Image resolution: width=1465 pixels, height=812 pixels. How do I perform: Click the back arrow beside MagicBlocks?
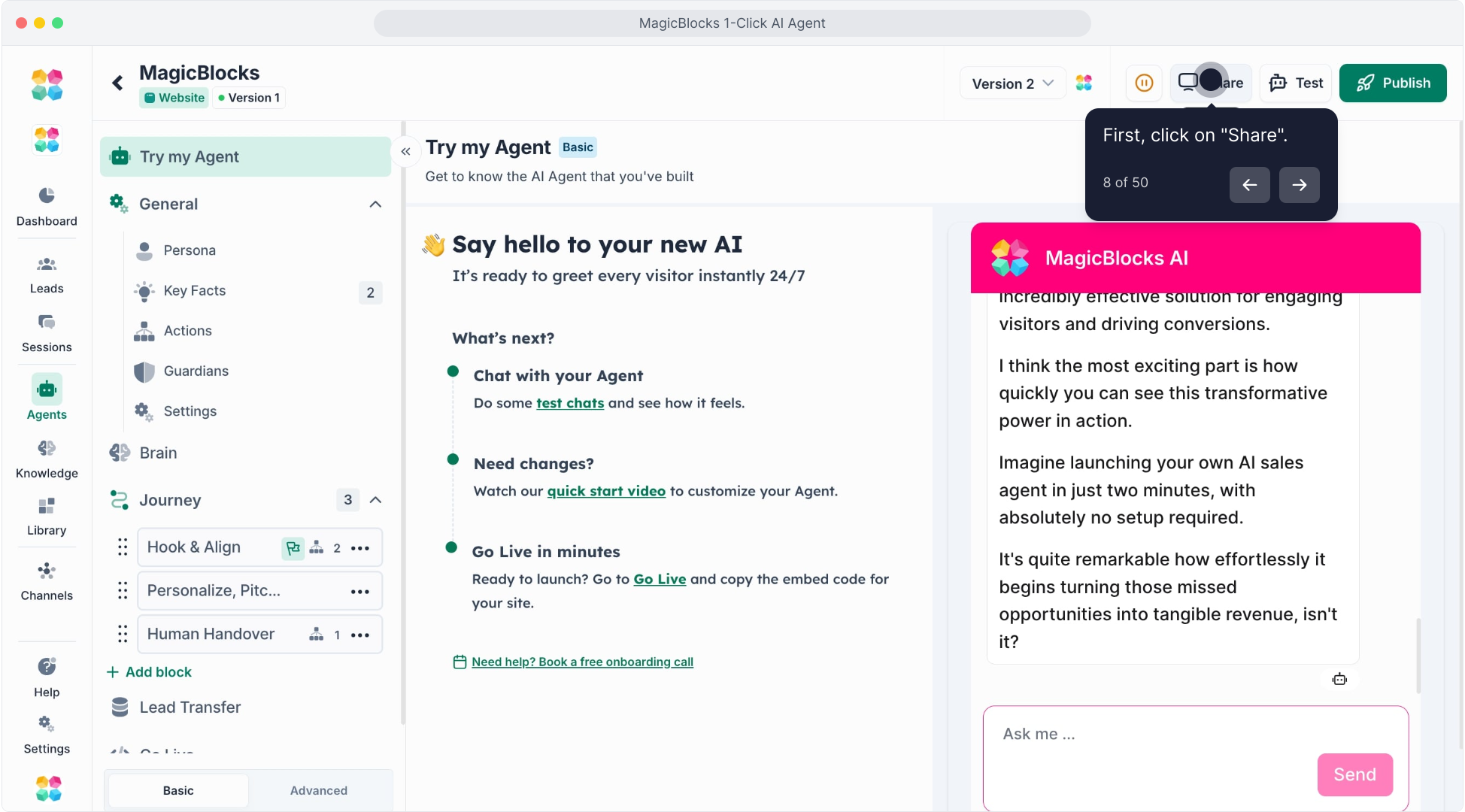117,83
